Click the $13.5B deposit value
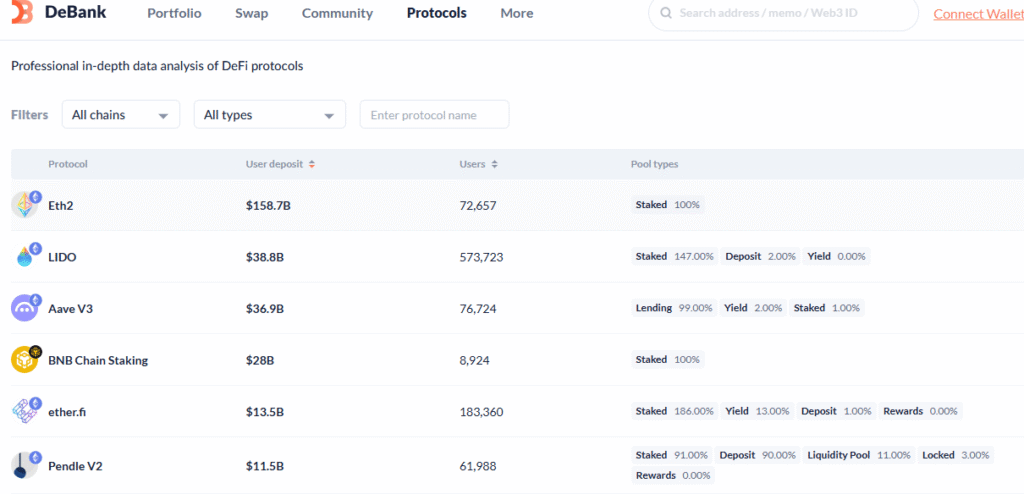Screen dimensions: 1024x494 pyautogui.click(x=264, y=412)
